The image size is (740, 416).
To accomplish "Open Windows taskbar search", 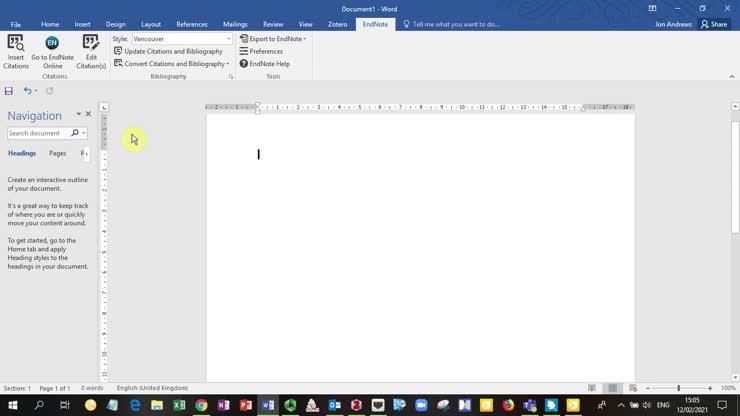I will click(39, 405).
